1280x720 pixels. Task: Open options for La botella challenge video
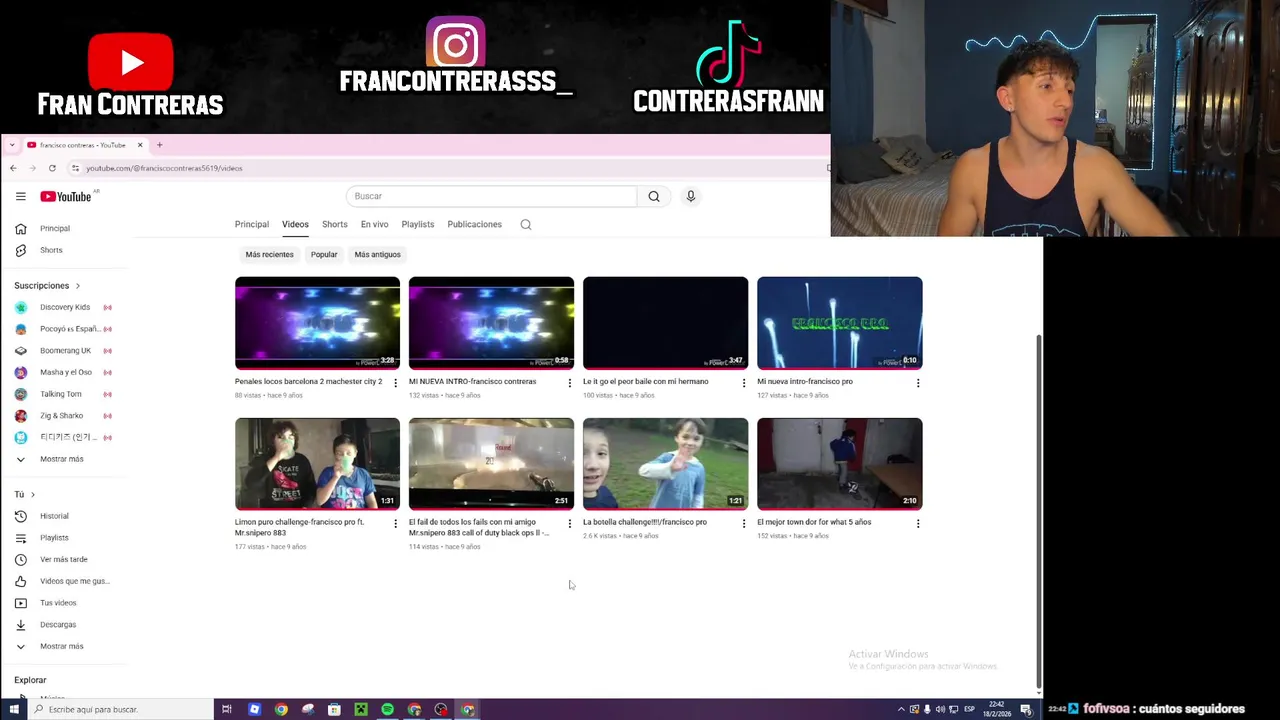coord(743,523)
